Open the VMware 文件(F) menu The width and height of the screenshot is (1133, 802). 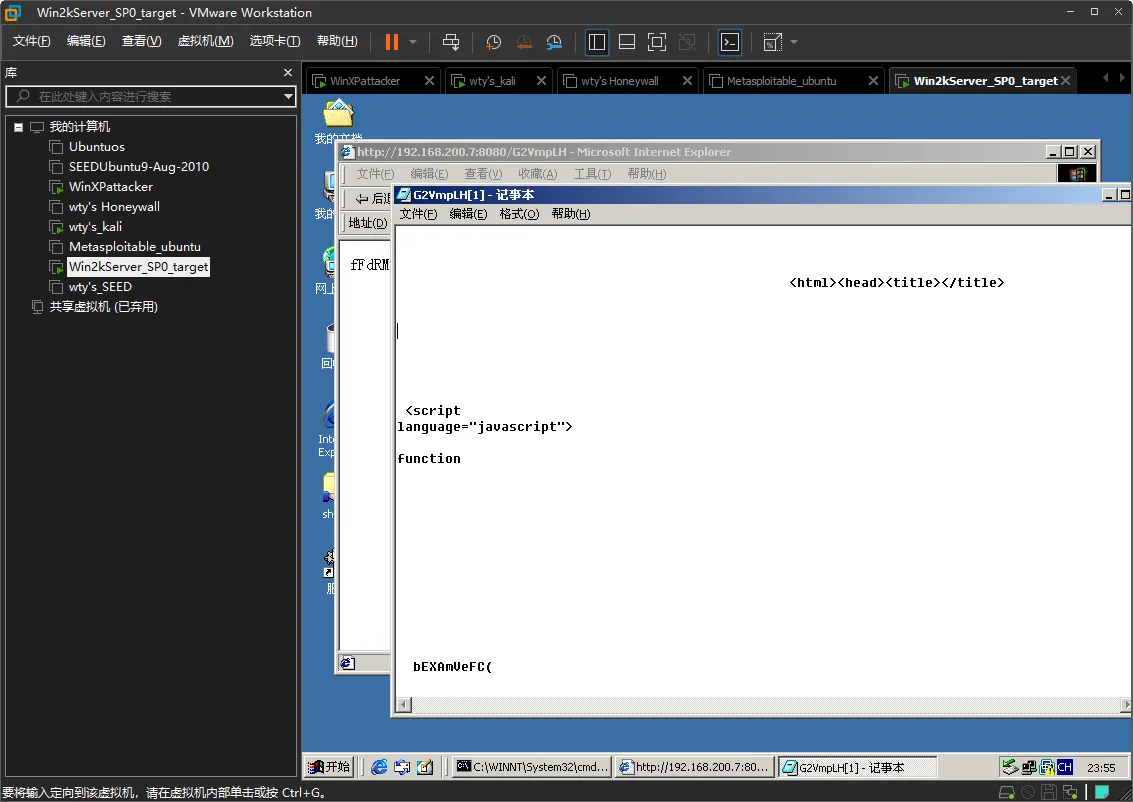coord(31,41)
